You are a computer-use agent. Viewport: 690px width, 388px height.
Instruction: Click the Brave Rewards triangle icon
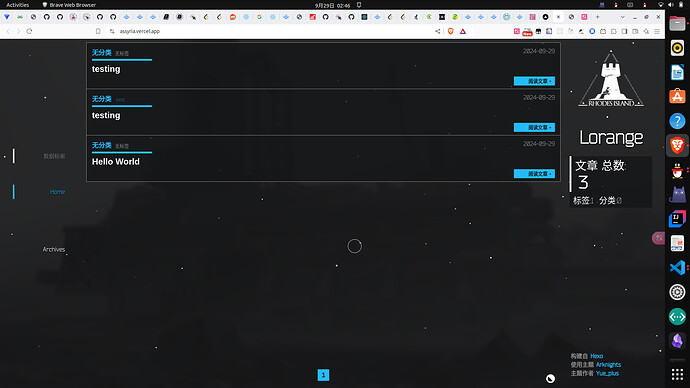[462, 31]
